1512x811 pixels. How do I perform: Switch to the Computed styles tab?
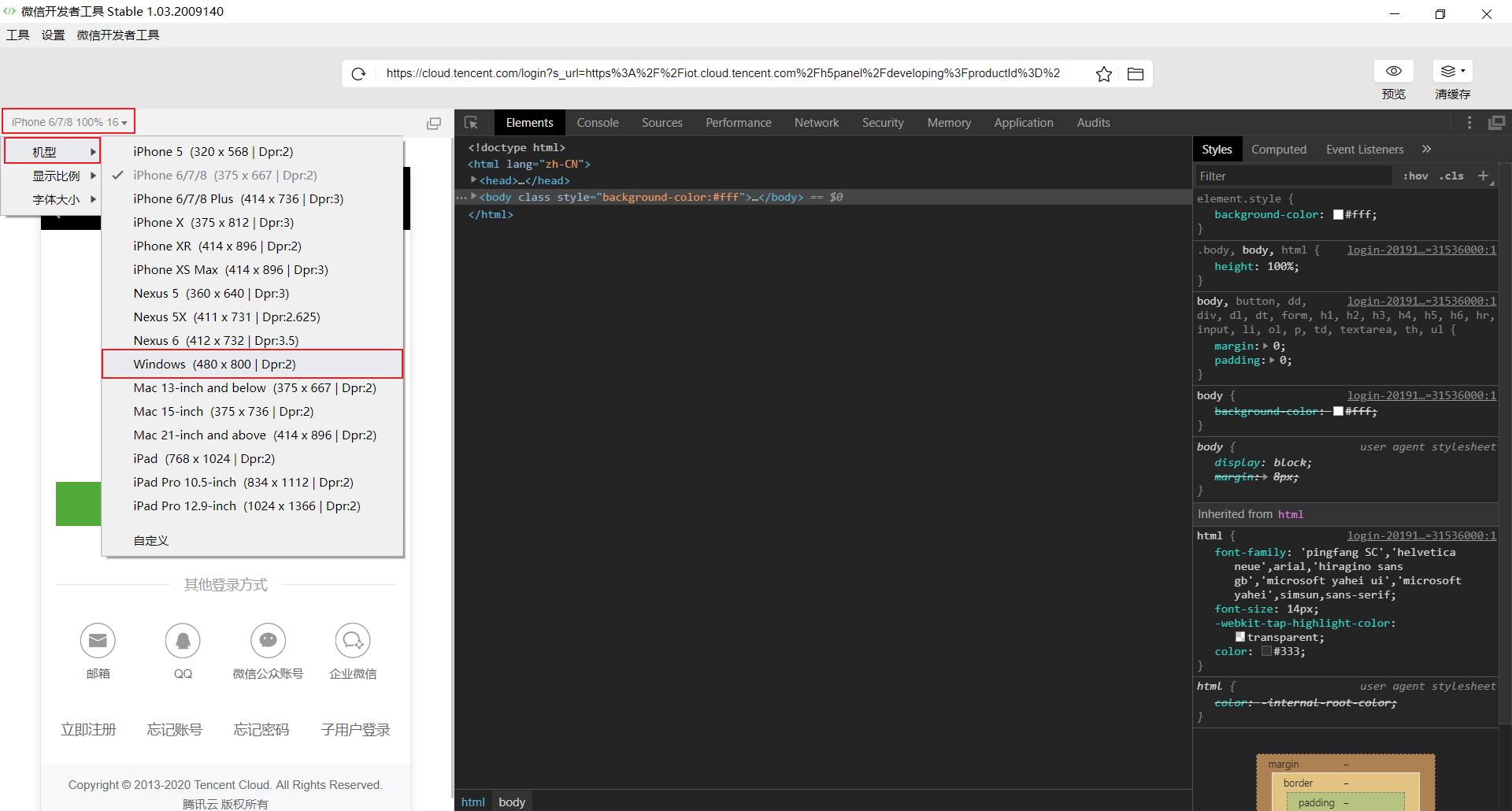1278,149
